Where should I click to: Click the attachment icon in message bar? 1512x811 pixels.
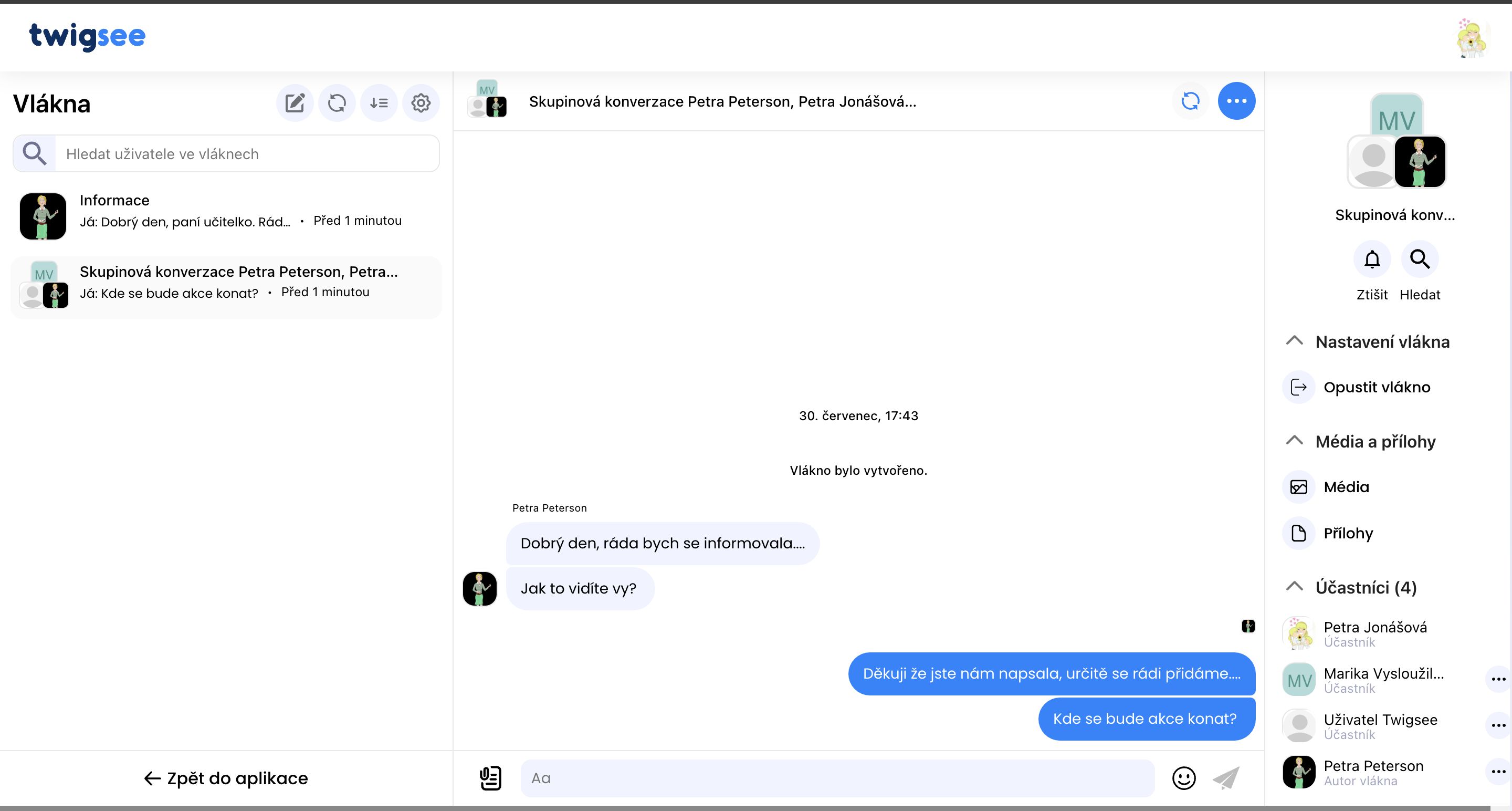489,777
